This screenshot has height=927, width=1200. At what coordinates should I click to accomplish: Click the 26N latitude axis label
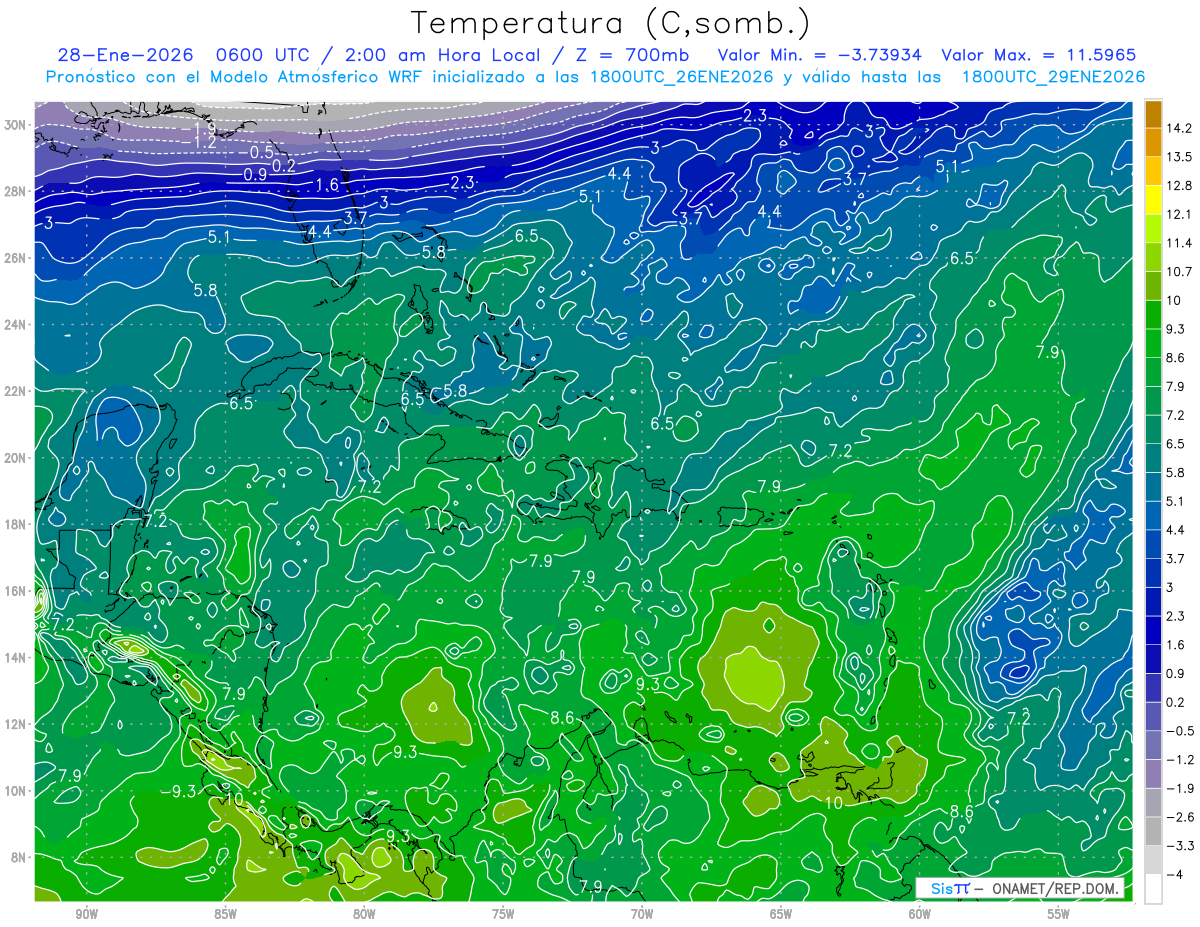16,258
